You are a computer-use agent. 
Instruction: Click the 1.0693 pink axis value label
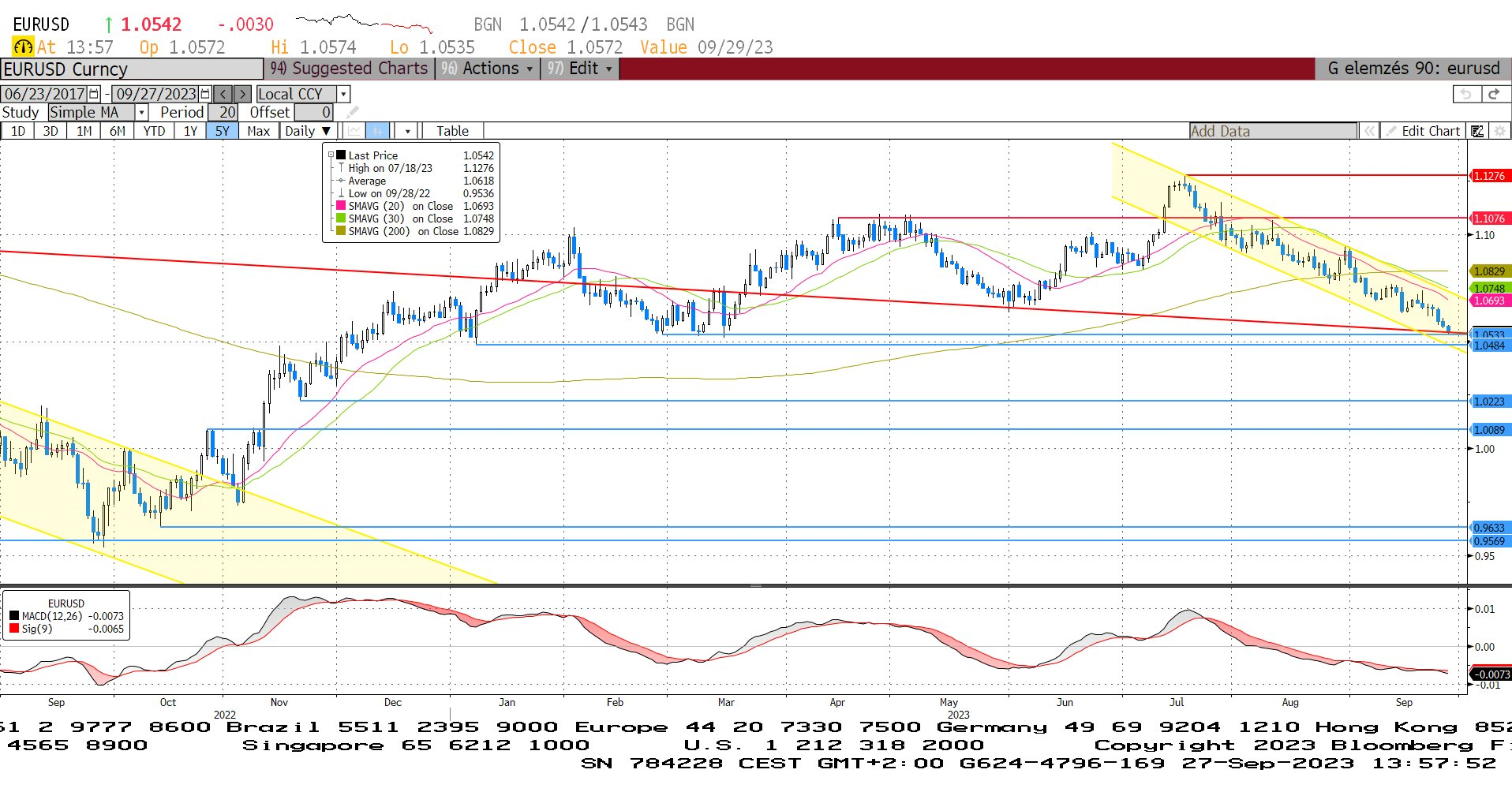(x=1490, y=301)
